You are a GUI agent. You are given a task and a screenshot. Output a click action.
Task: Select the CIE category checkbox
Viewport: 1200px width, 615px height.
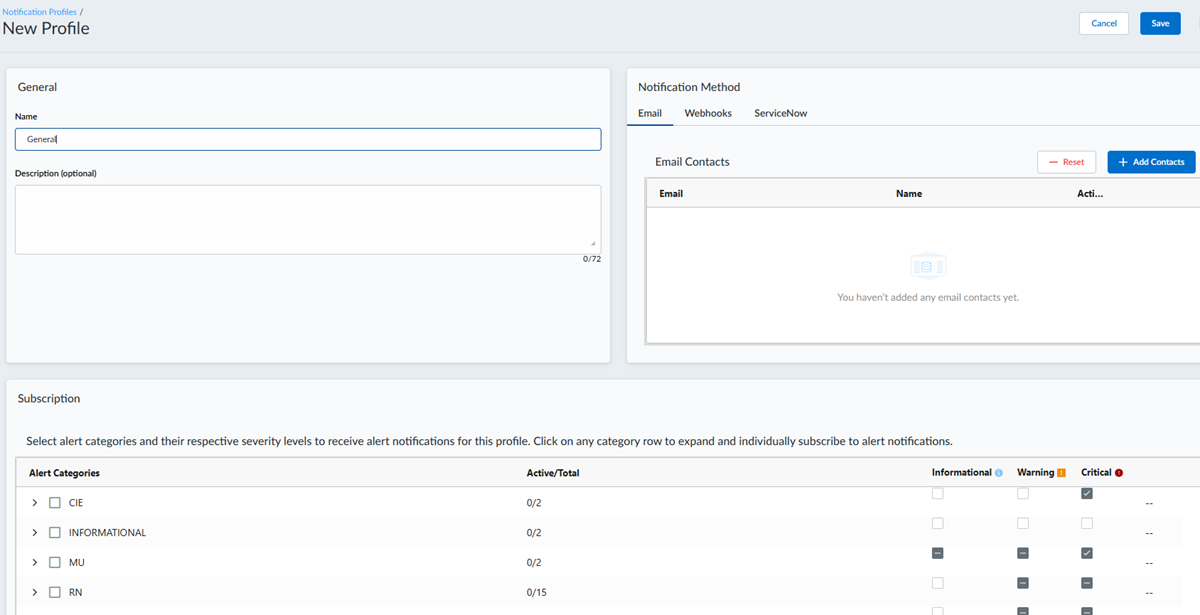(x=55, y=503)
